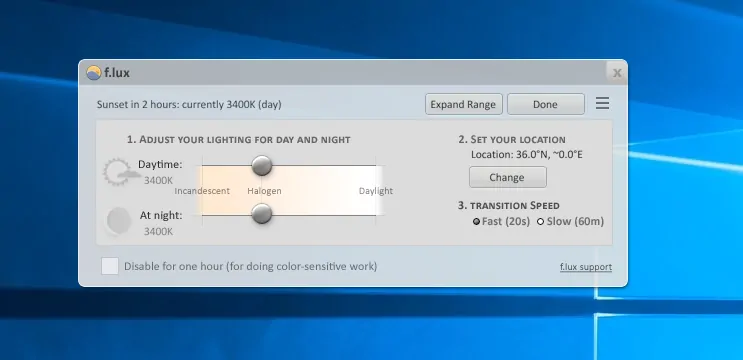This screenshot has width=743, height=360.
Task: Close the f.lux window
Action: 617,72
